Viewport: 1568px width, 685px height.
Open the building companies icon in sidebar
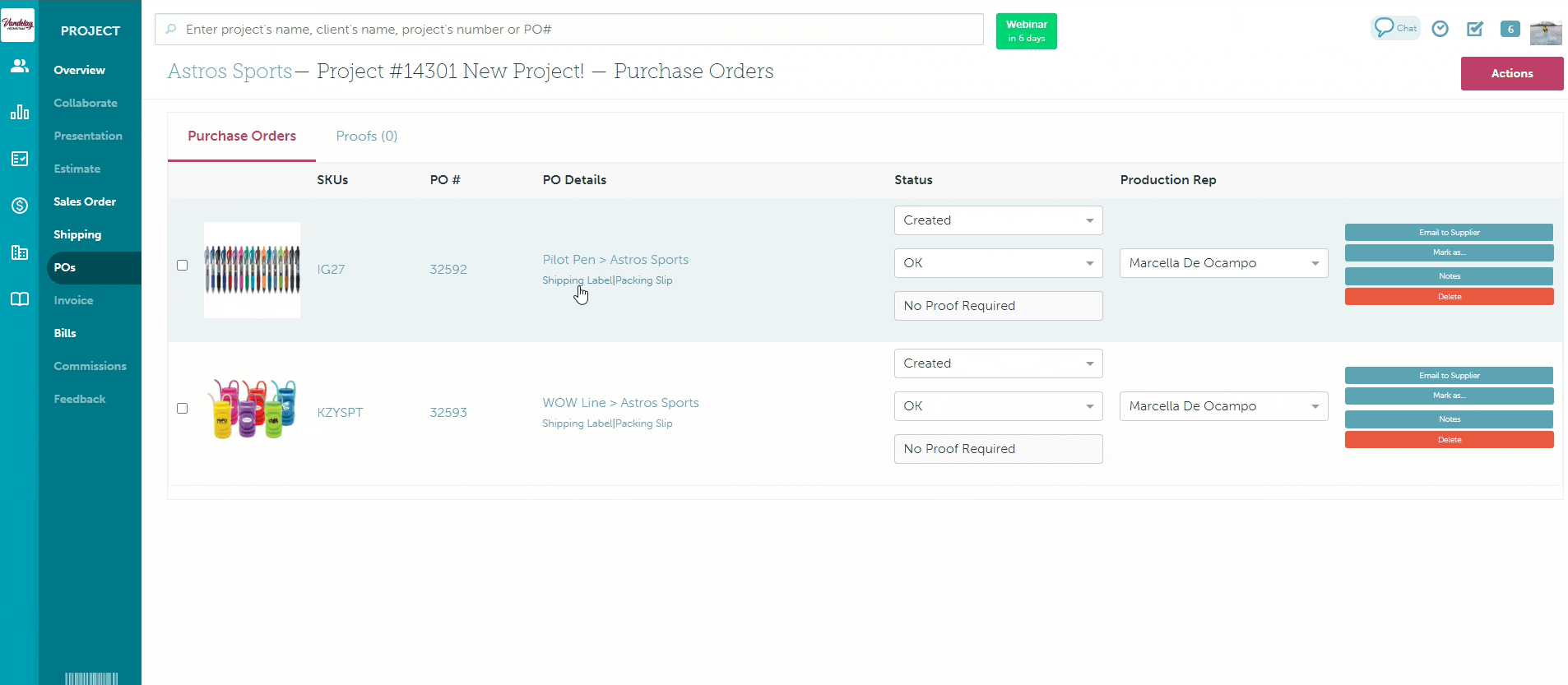coord(20,252)
